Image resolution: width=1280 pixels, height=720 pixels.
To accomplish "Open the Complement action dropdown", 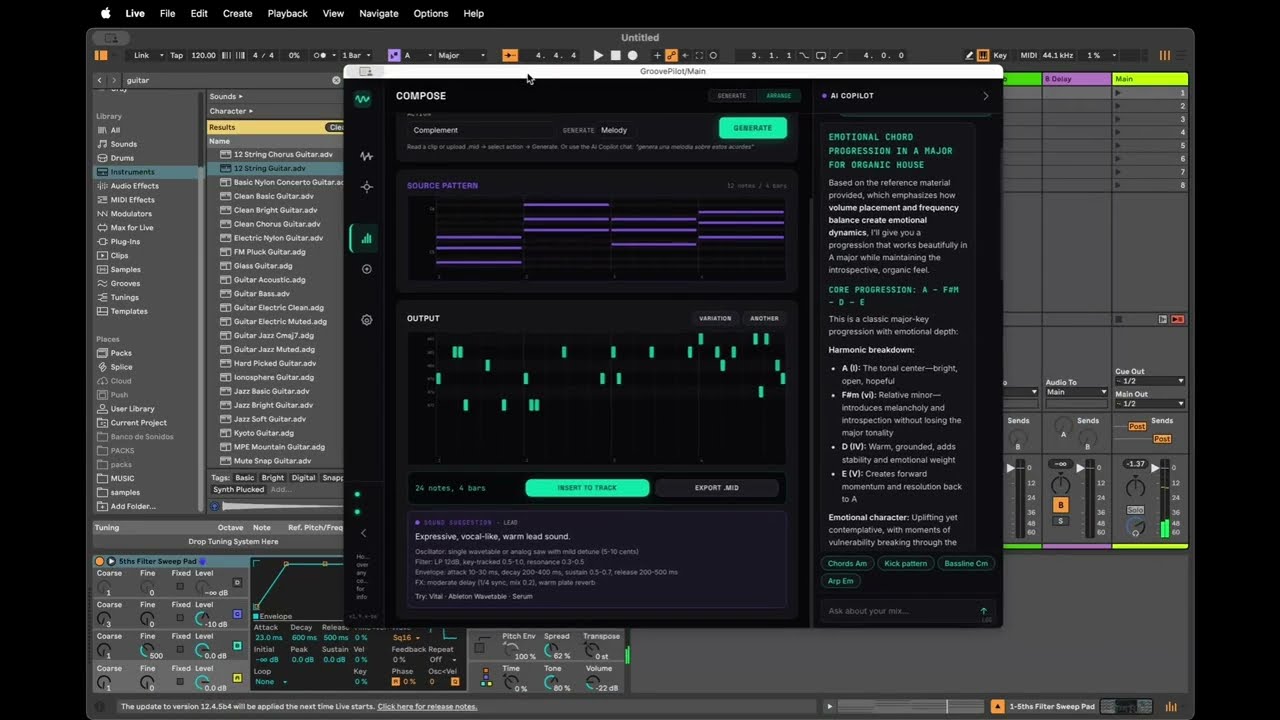I will pos(481,130).
